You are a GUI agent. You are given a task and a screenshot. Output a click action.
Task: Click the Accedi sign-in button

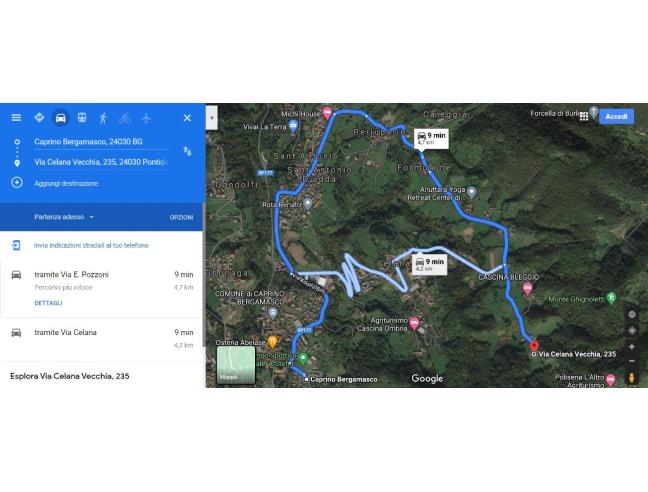pyautogui.click(x=616, y=116)
